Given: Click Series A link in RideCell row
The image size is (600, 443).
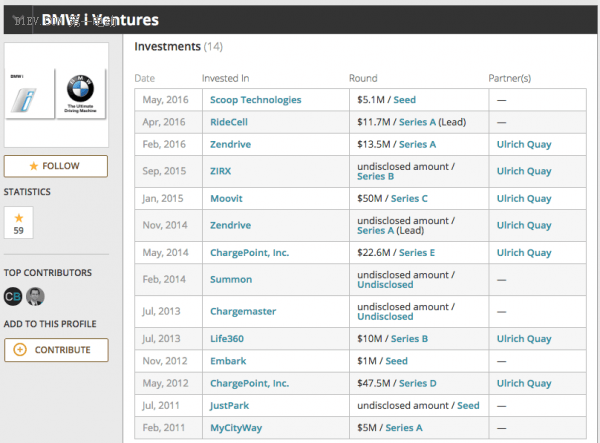Looking at the screenshot, I should coord(417,122).
